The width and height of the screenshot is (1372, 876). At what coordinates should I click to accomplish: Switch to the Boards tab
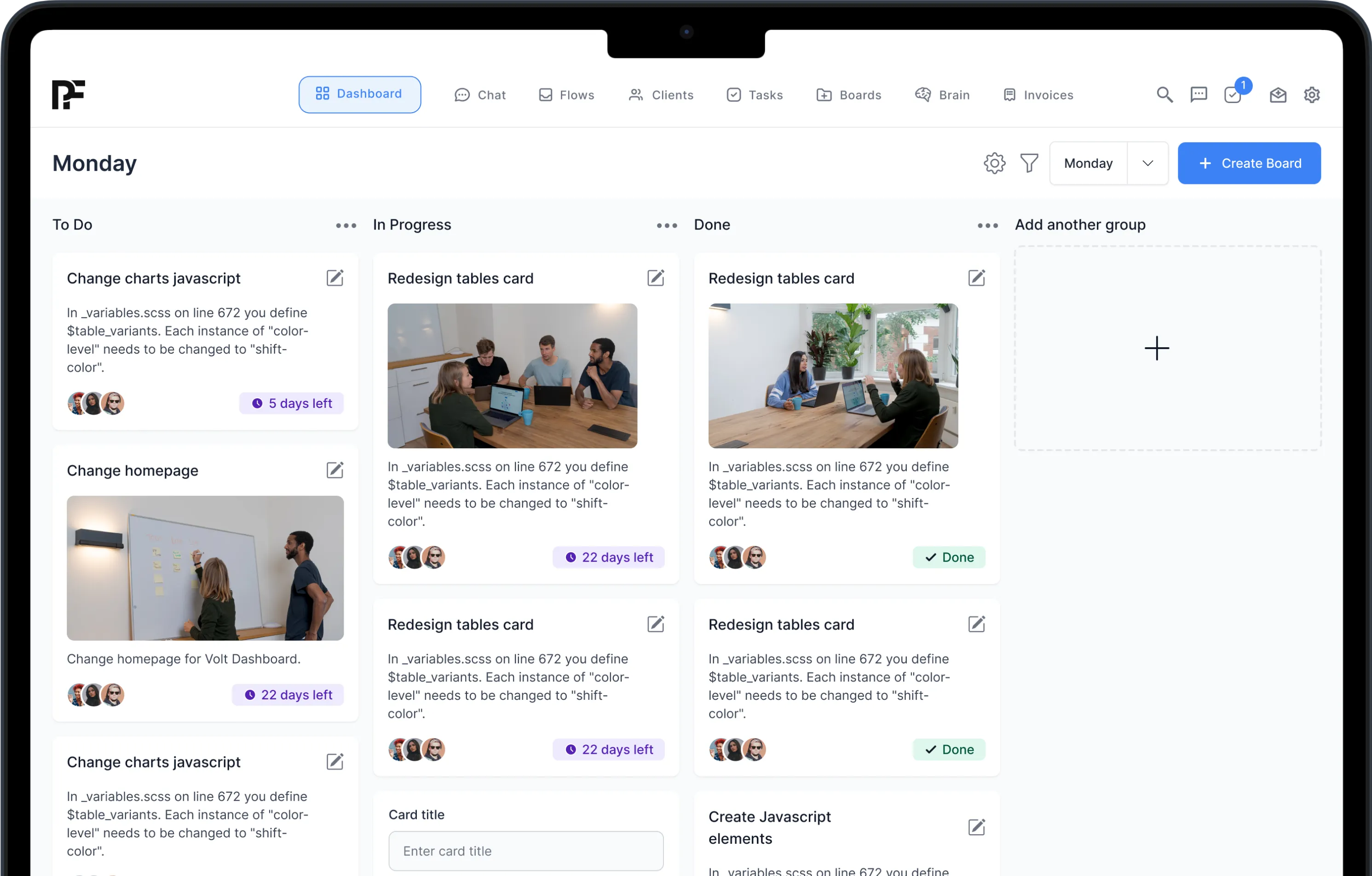click(849, 95)
